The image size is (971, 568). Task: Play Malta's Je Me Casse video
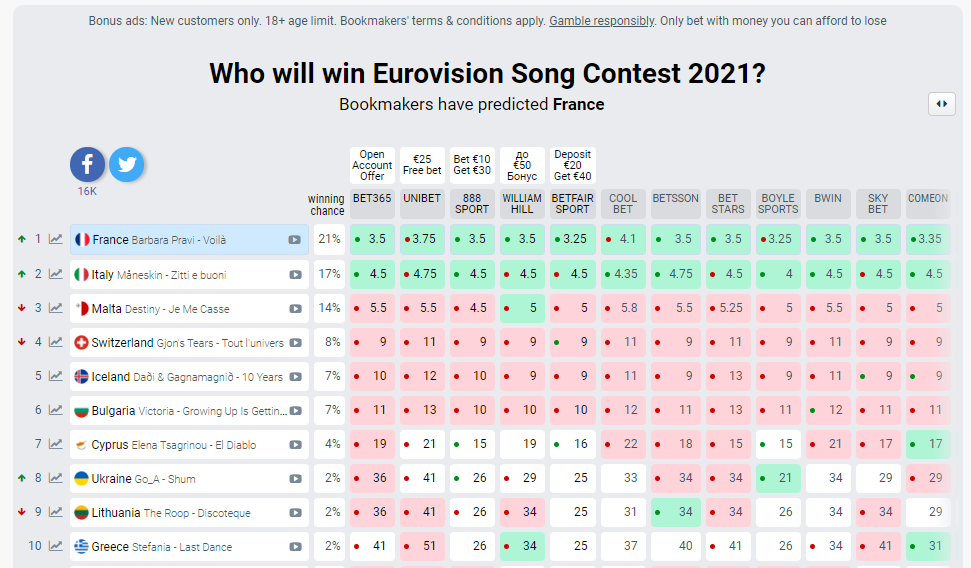click(295, 309)
